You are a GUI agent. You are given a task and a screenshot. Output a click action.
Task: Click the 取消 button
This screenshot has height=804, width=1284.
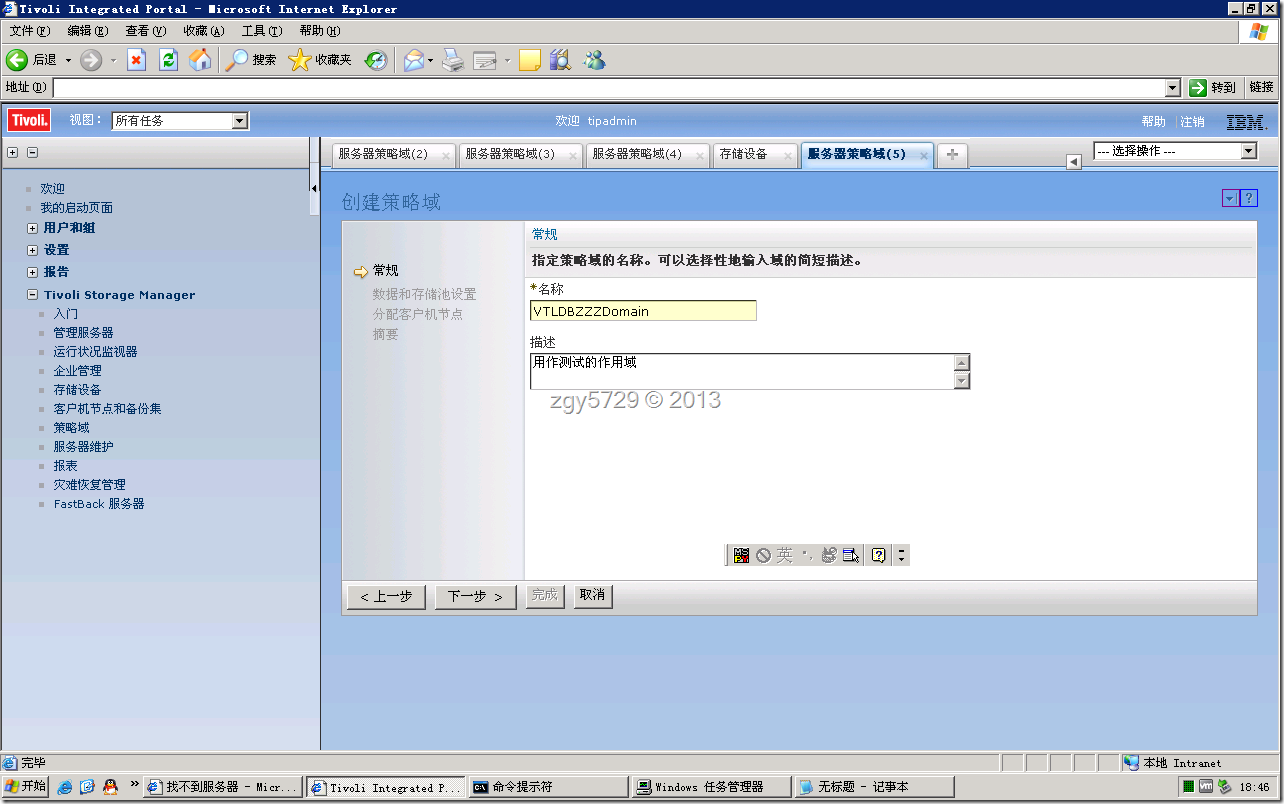[592, 595]
